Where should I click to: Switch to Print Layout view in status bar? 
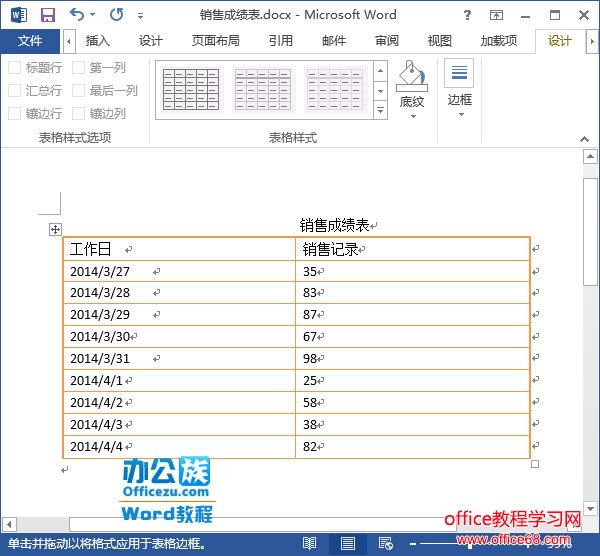coord(348,543)
